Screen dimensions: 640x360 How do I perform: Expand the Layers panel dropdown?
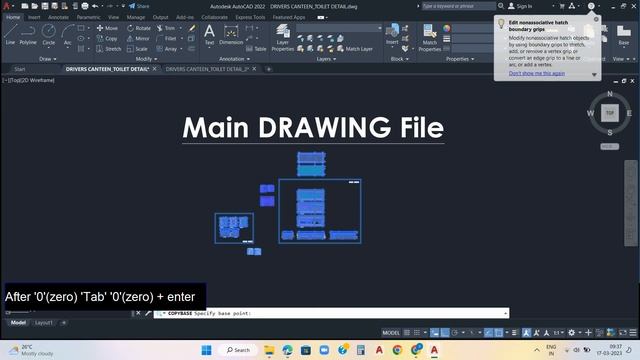tap(326, 59)
